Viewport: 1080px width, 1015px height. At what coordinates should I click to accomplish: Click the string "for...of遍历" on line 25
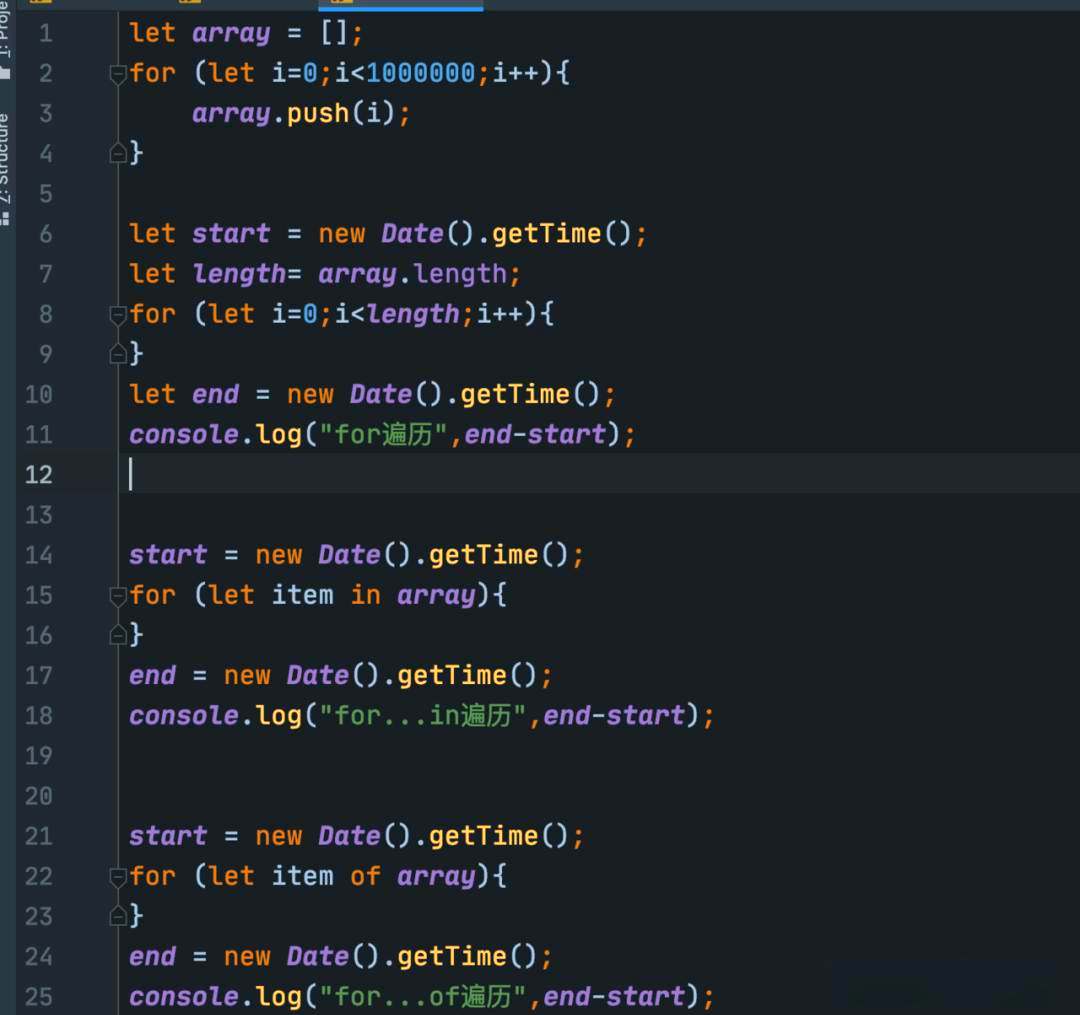tap(423, 996)
